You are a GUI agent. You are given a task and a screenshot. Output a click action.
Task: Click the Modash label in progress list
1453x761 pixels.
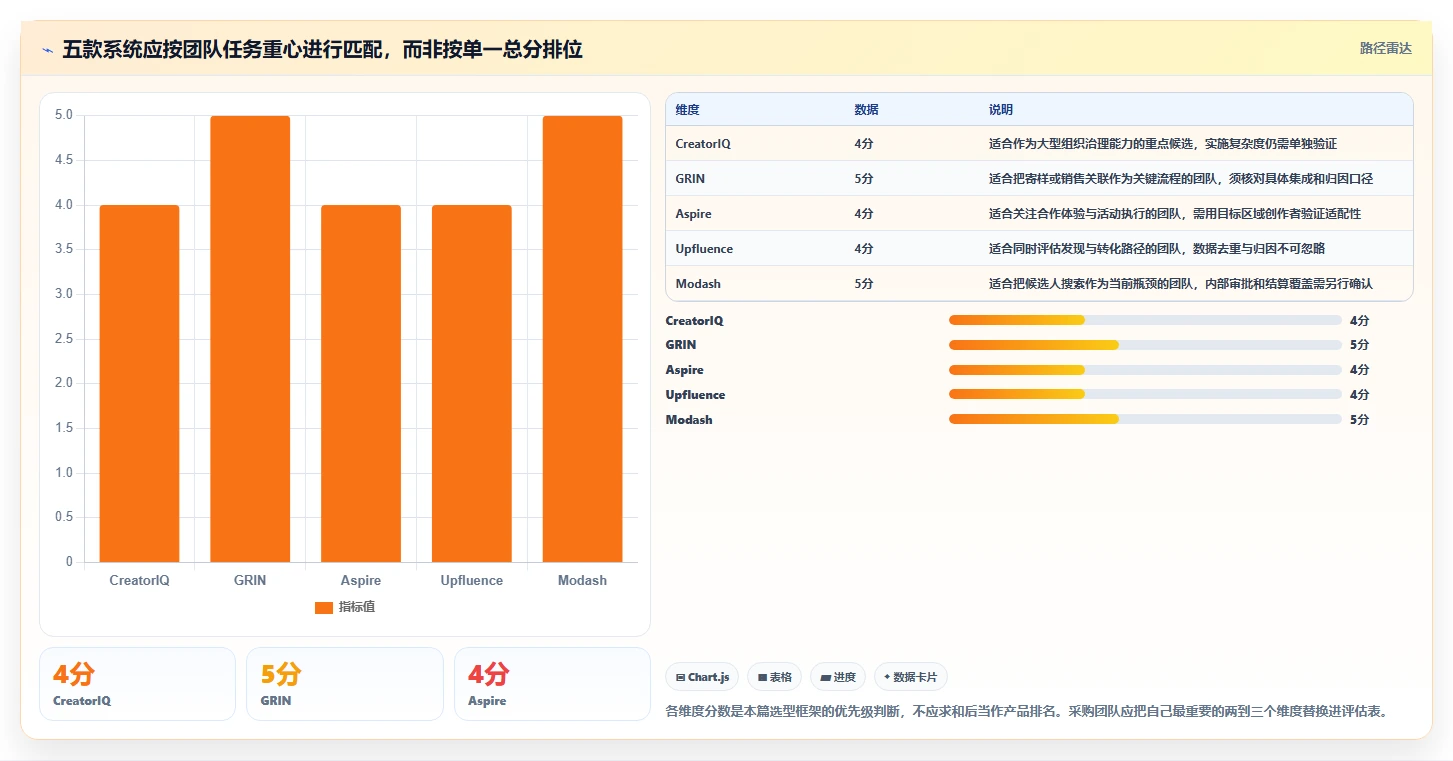pos(689,420)
